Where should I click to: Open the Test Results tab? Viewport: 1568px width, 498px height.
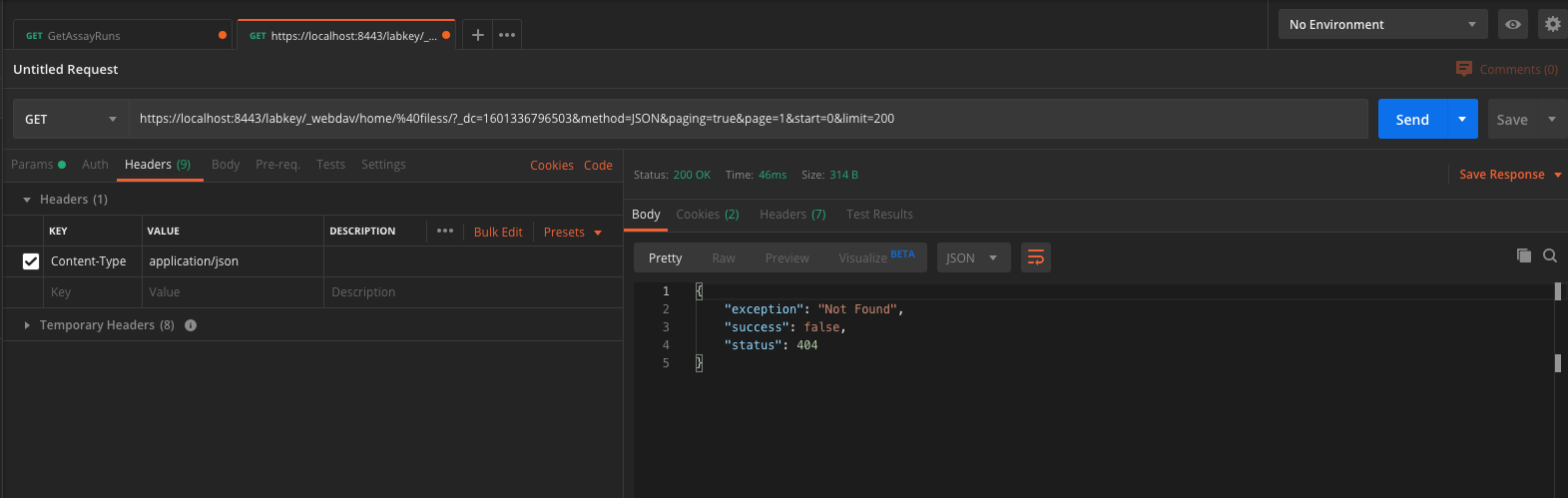click(879, 215)
